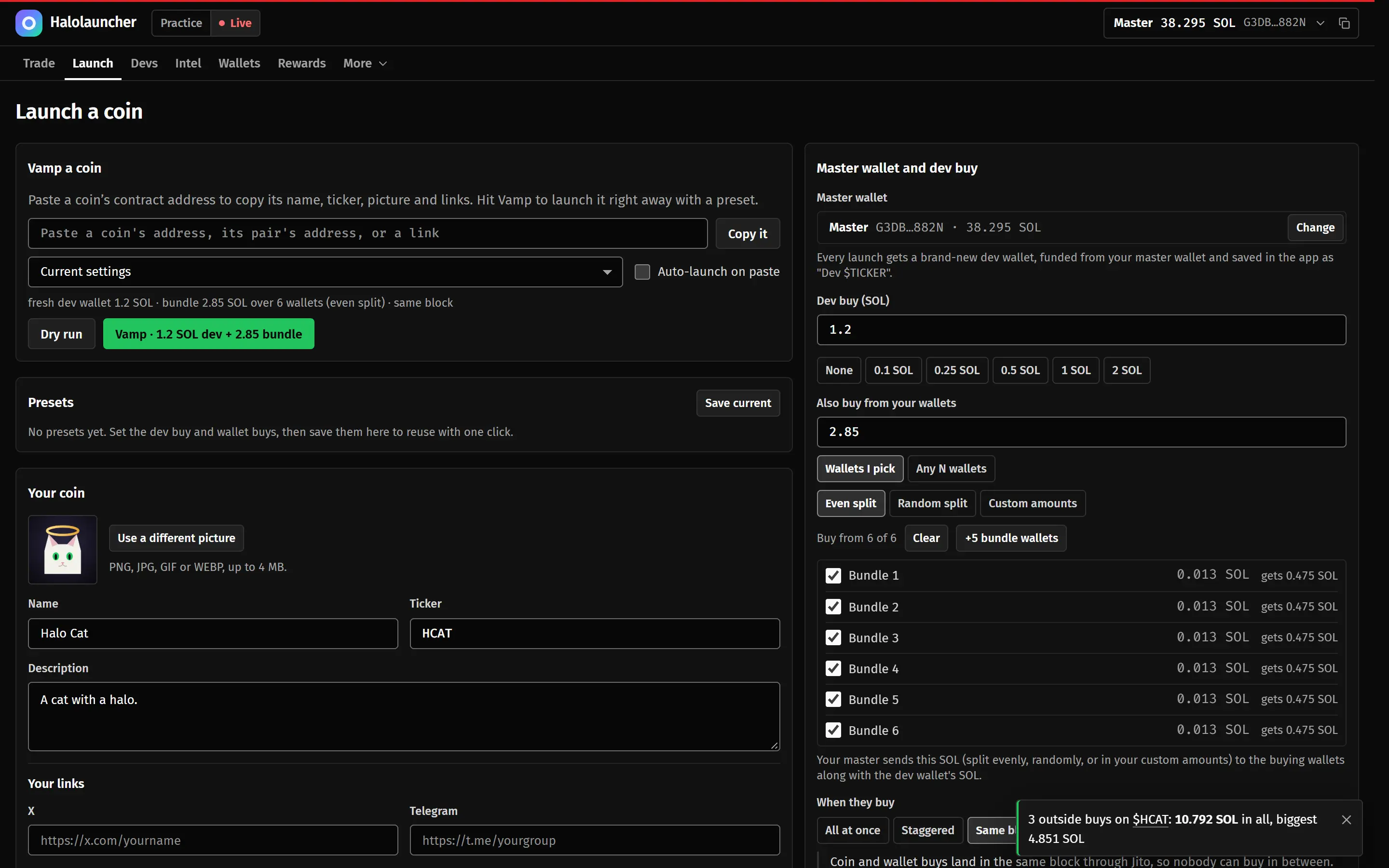Choose Custom amounts option
1389x868 pixels.
pos(1033,503)
